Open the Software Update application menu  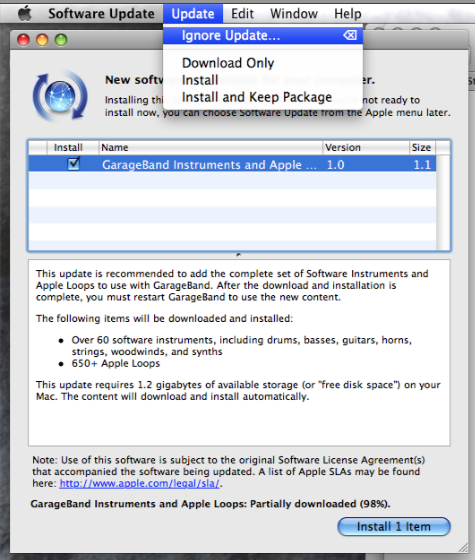coord(101,14)
